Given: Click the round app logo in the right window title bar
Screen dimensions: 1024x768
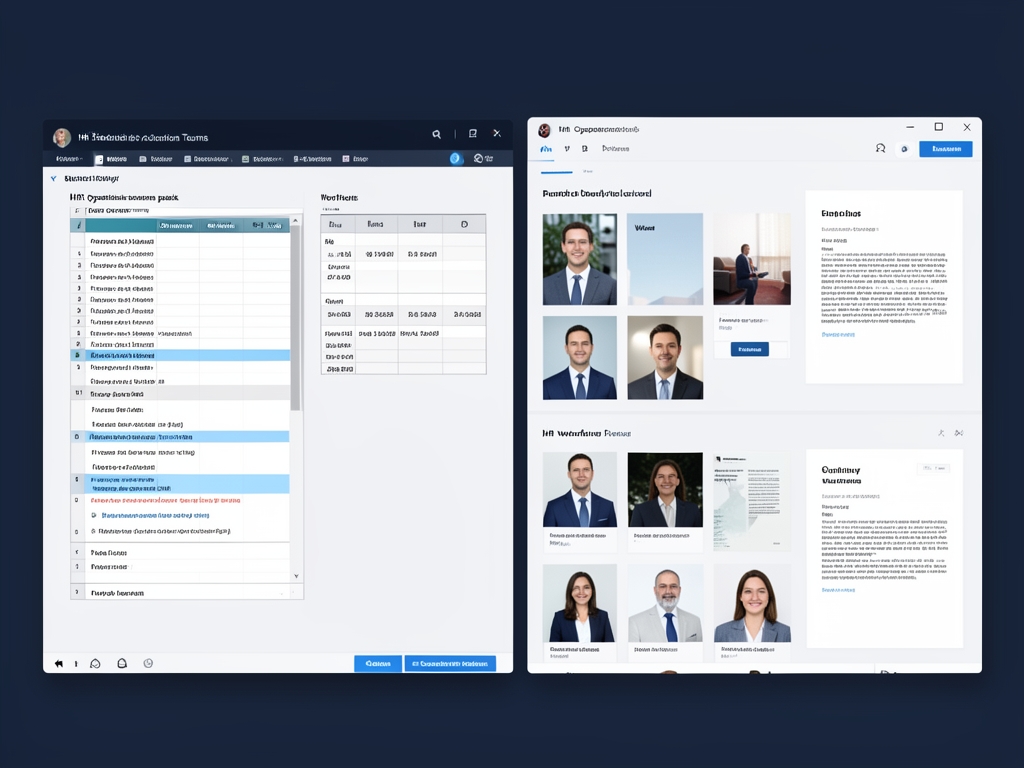Looking at the screenshot, I should pos(544,130).
